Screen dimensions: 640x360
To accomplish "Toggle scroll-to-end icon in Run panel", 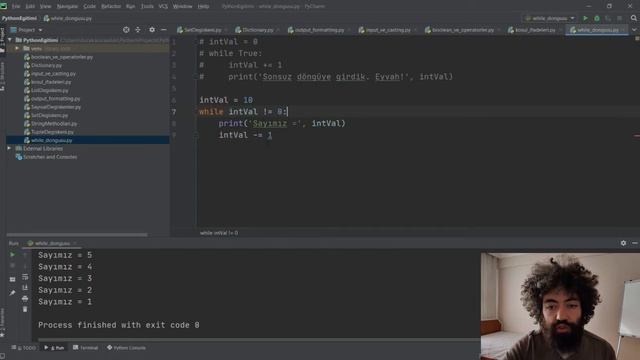I will [x=25, y=288].
